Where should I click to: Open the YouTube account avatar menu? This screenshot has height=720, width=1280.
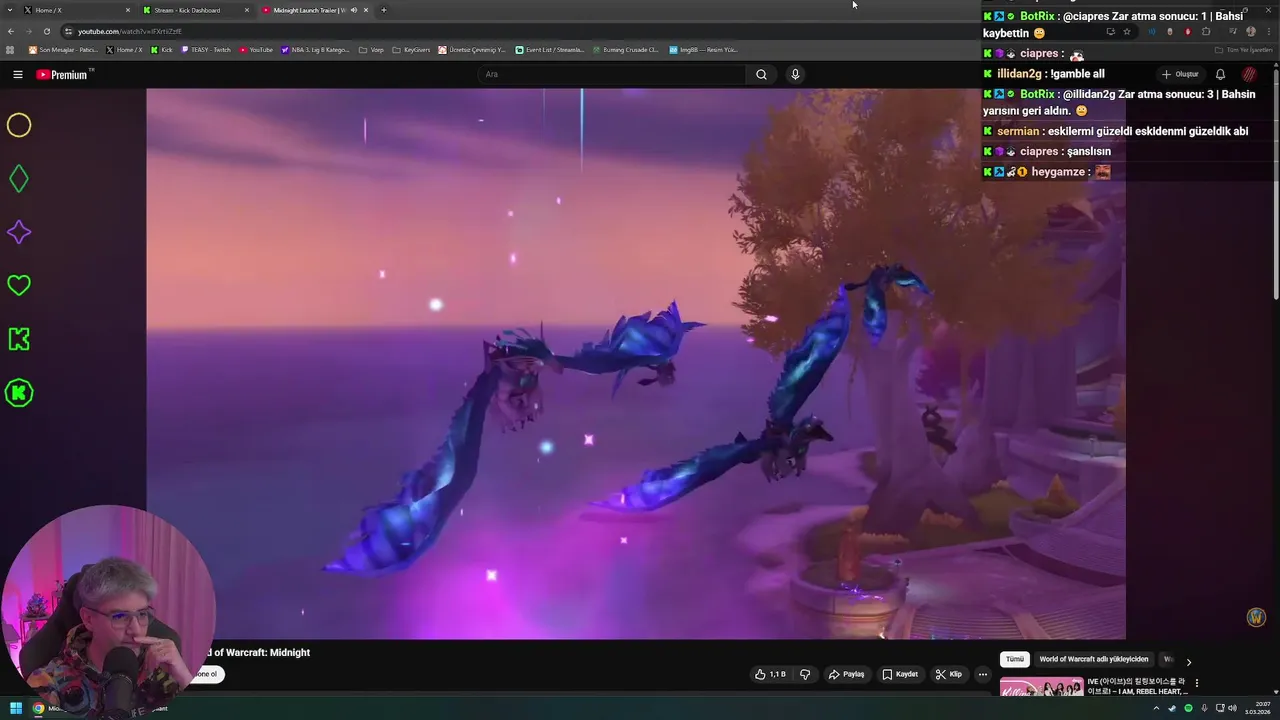1250,74
